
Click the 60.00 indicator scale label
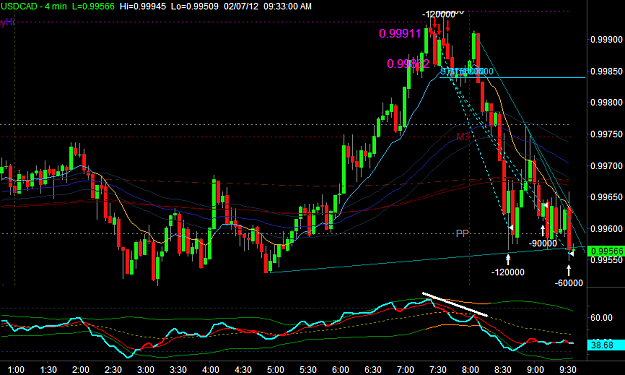[601, 318]
